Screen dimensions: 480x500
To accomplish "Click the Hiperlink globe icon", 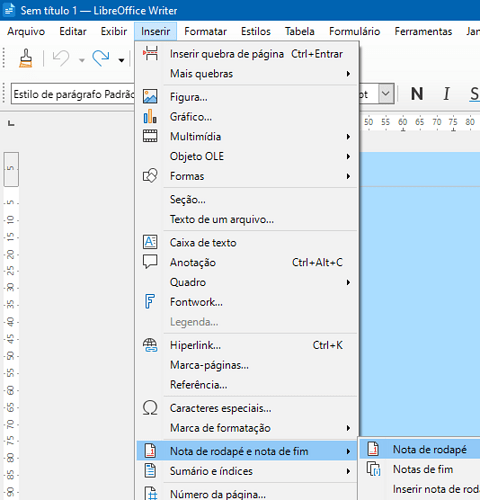I will click(150, 345).
